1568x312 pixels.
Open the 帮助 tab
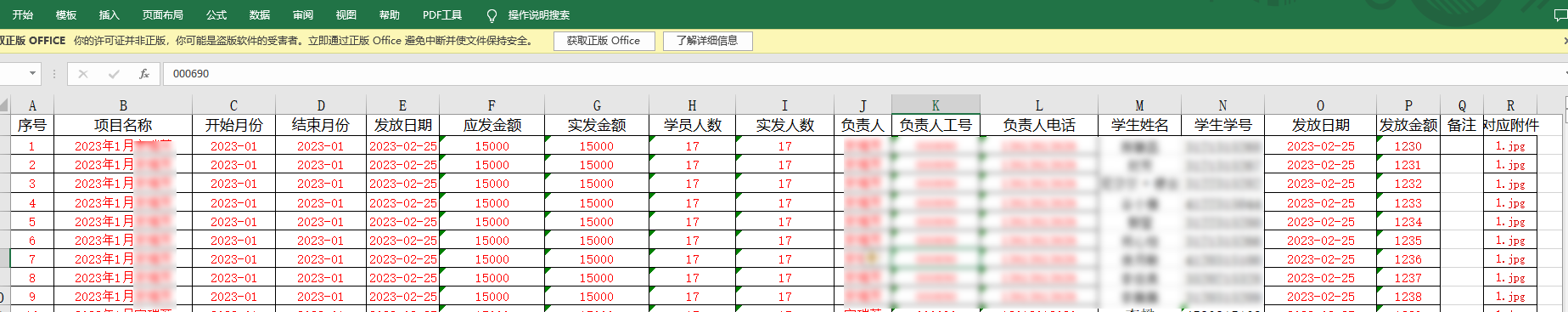coord(390,15)
